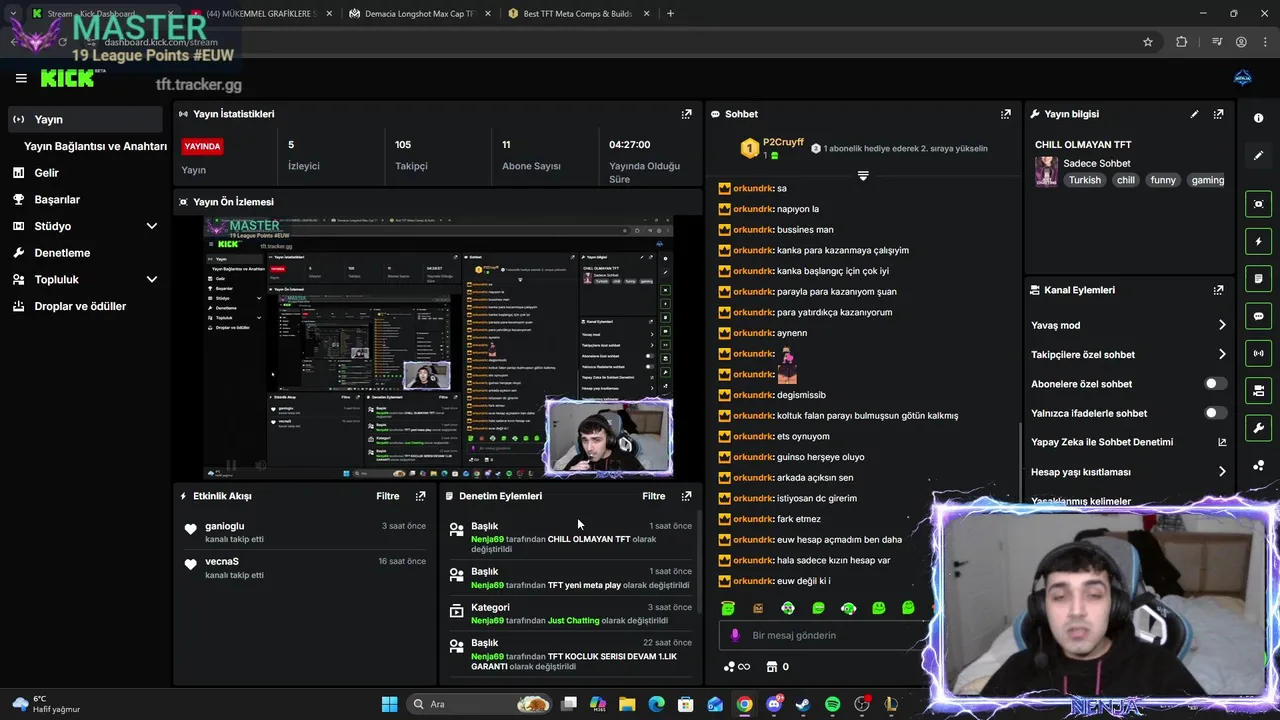Click the chill tag
Image resolution: width=1280 pixels, height=720 pixels.
coord(1126,180)
